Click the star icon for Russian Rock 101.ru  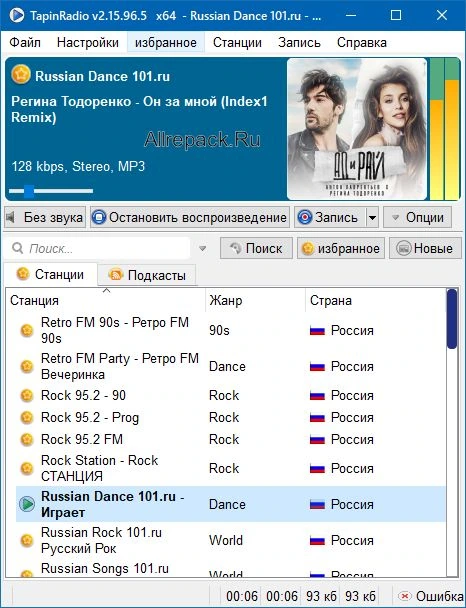pyautogui.click(x=27, y=540)
